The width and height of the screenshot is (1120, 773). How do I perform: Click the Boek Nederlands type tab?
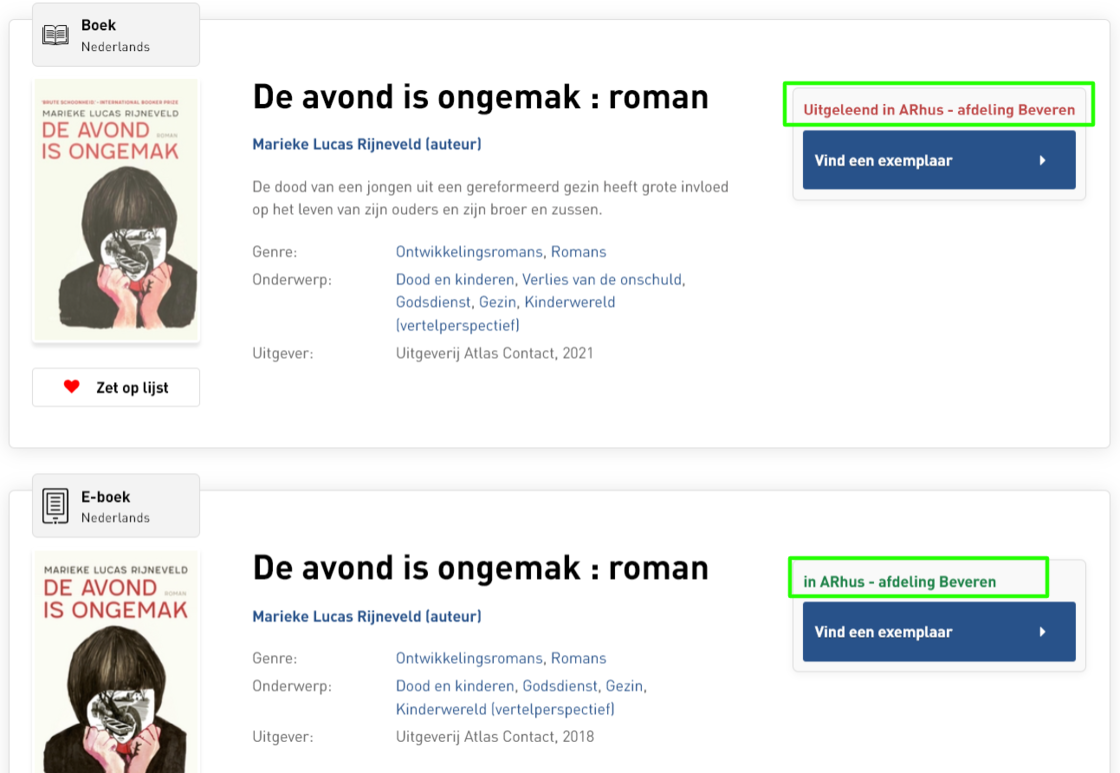(x=116, y=35)
